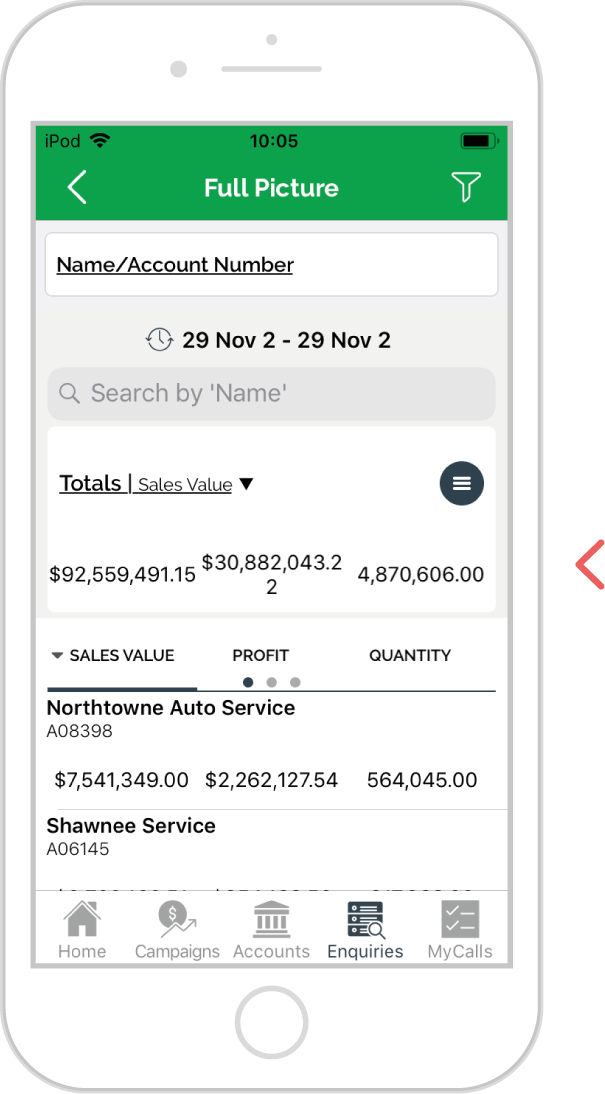
Task: Focus the Search by 'Name' field
Action: point(271,394)
